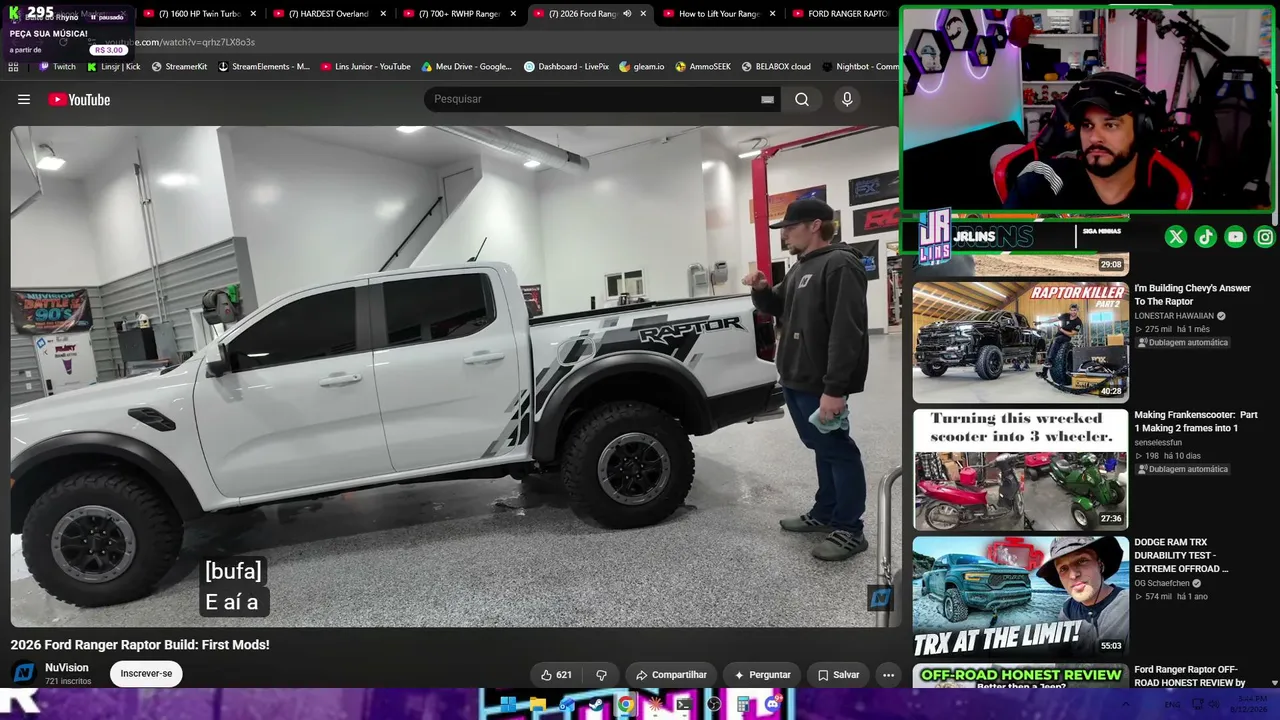Open the Ford Ranger Raptor OFF-ROAD HONEST REVIEW title

(1190, 677)
